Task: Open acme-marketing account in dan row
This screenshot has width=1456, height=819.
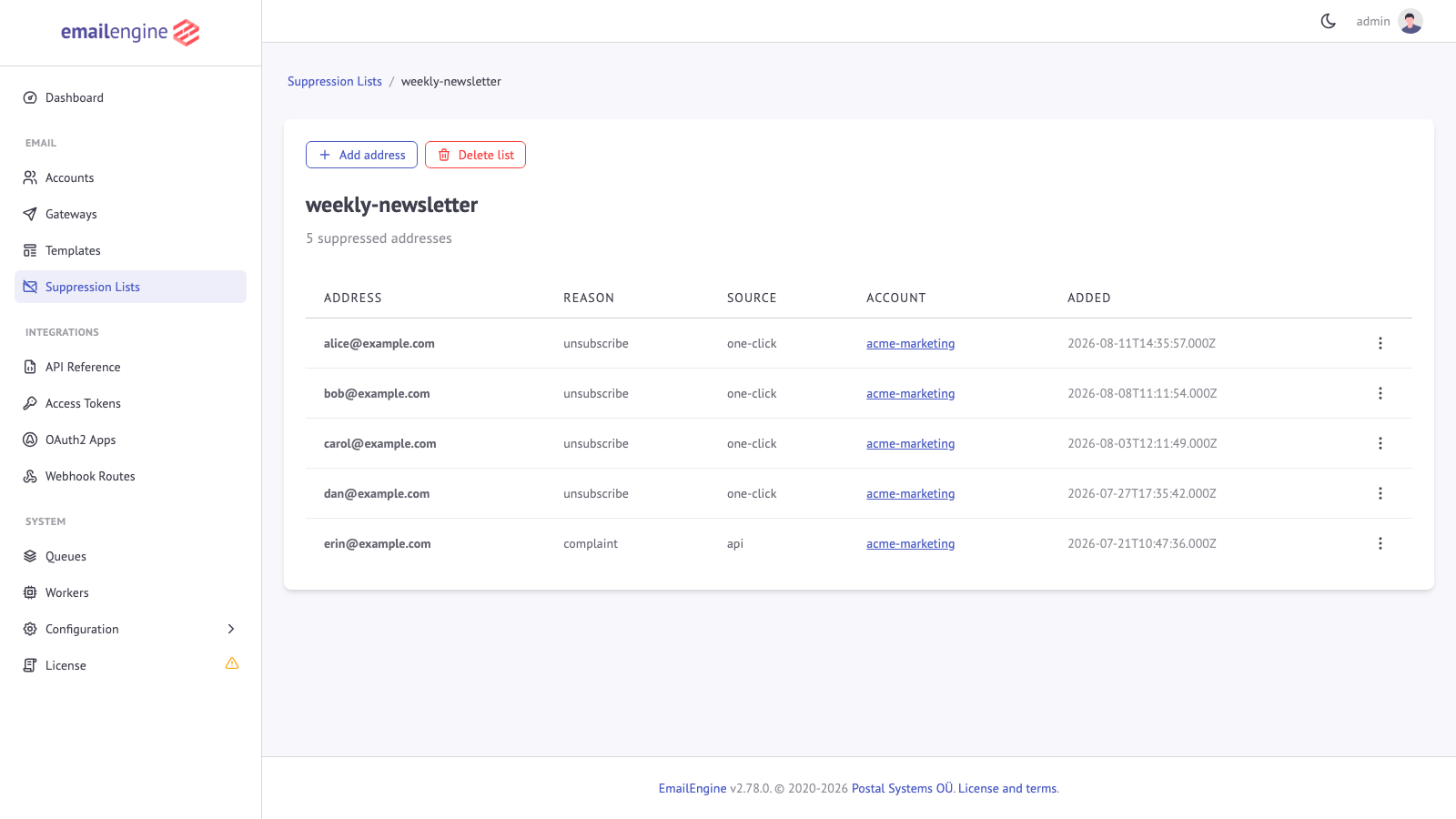Action: (910, 493)
